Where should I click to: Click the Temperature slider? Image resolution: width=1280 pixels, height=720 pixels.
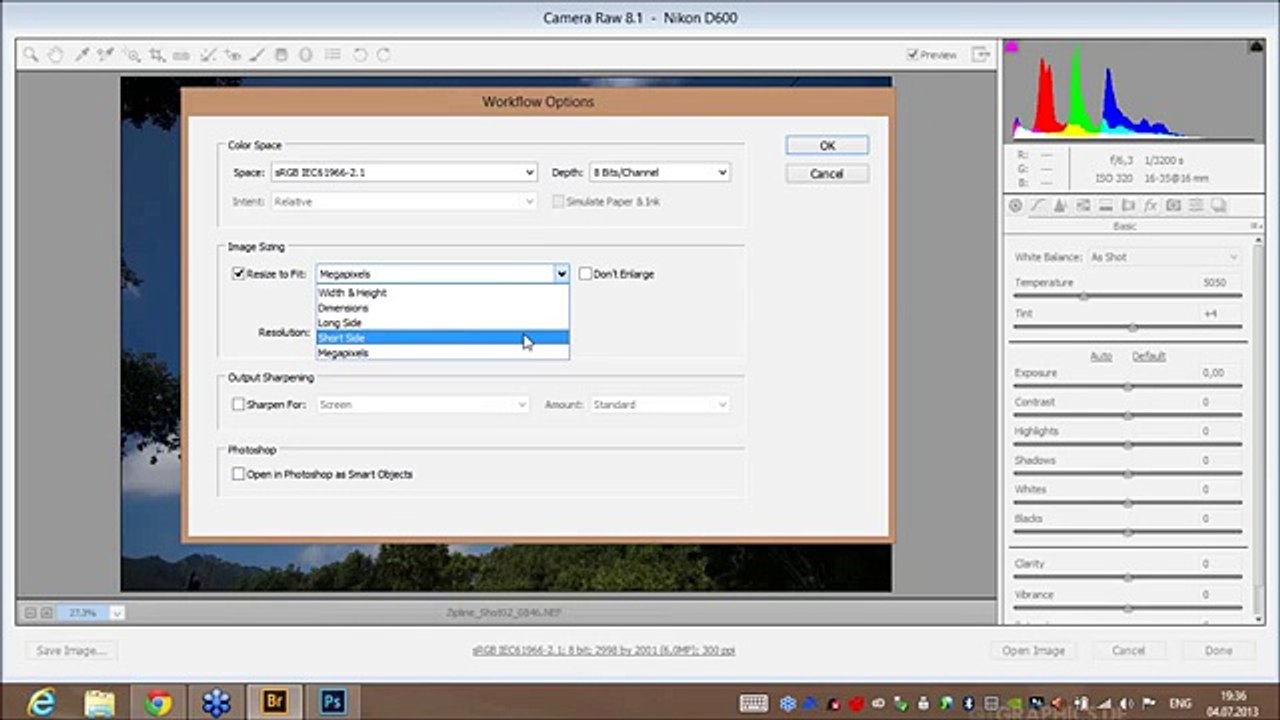coord(1128,296)
